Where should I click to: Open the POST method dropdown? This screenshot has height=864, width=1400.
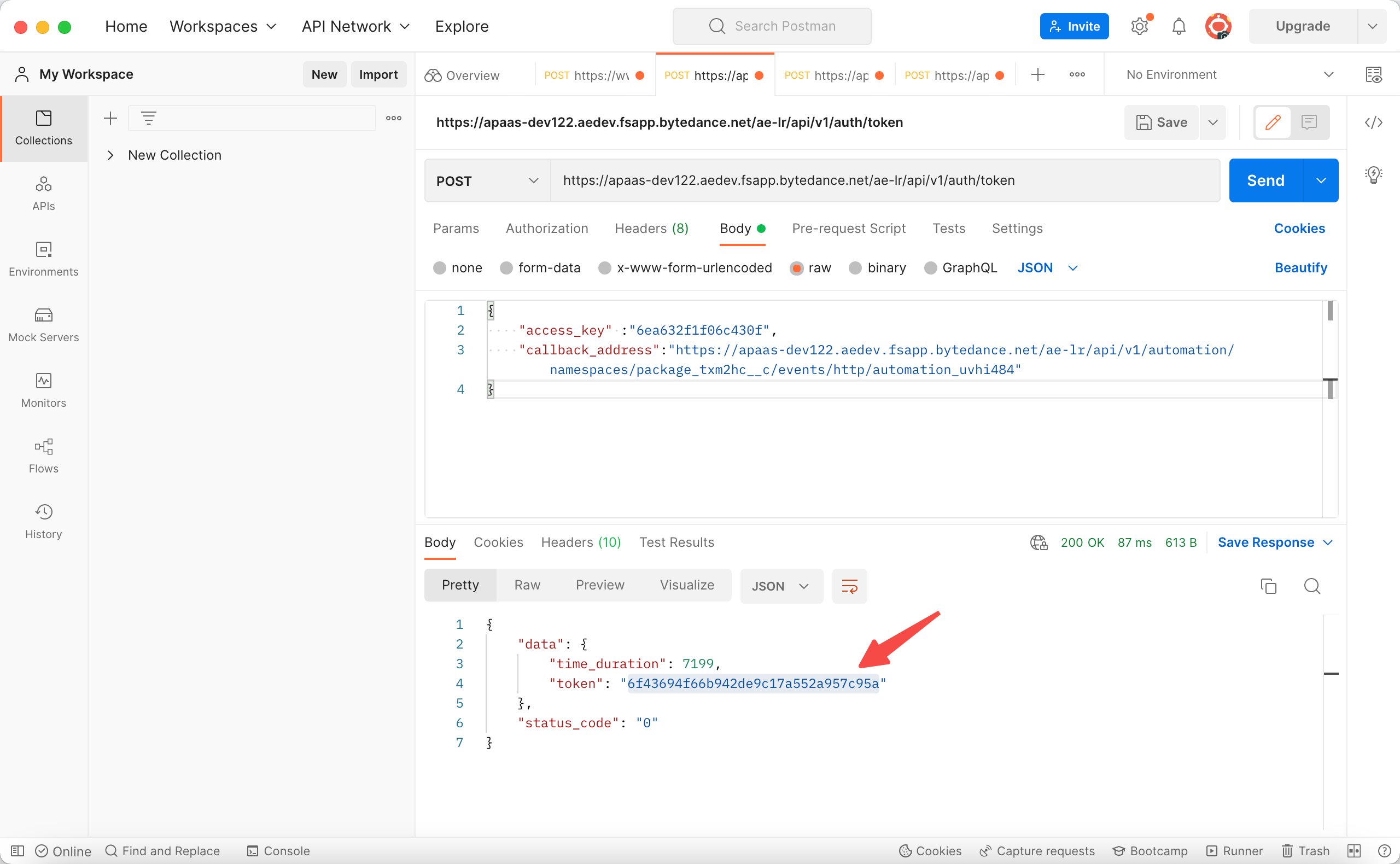tap(487, 180)
